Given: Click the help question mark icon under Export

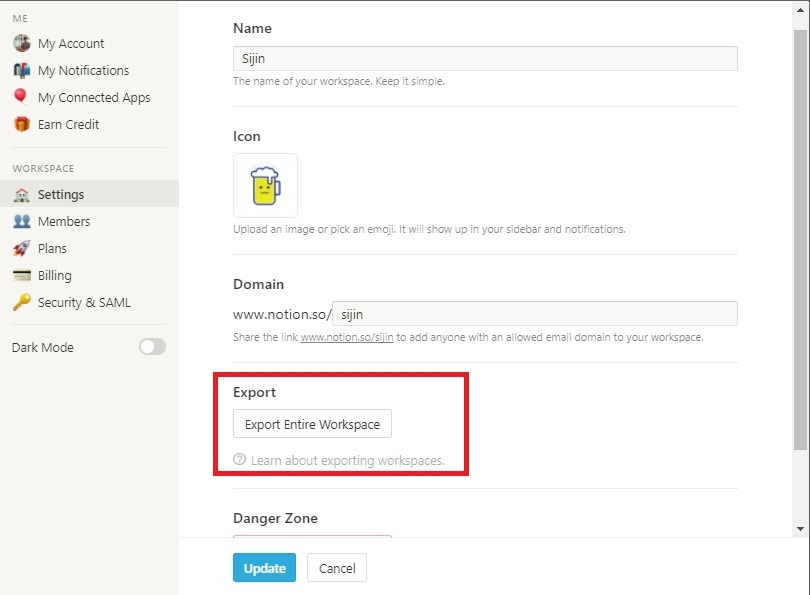Looking at the screenshot, I should pyautogui.click(x=239, y=460).
